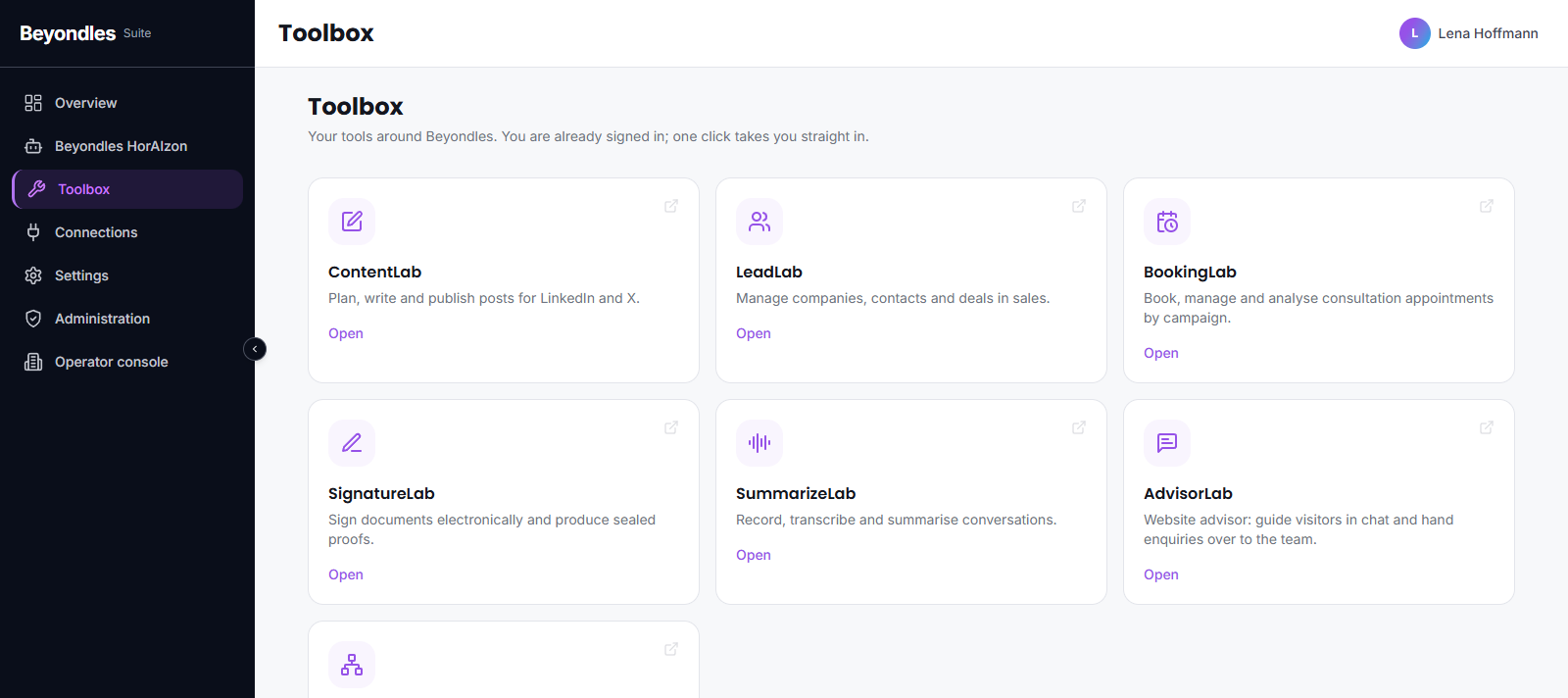1568x698 pixels.
Task: Click the SummarizeLab audio waveform icon
Action: pyautogui.click(x=759, y=443)
